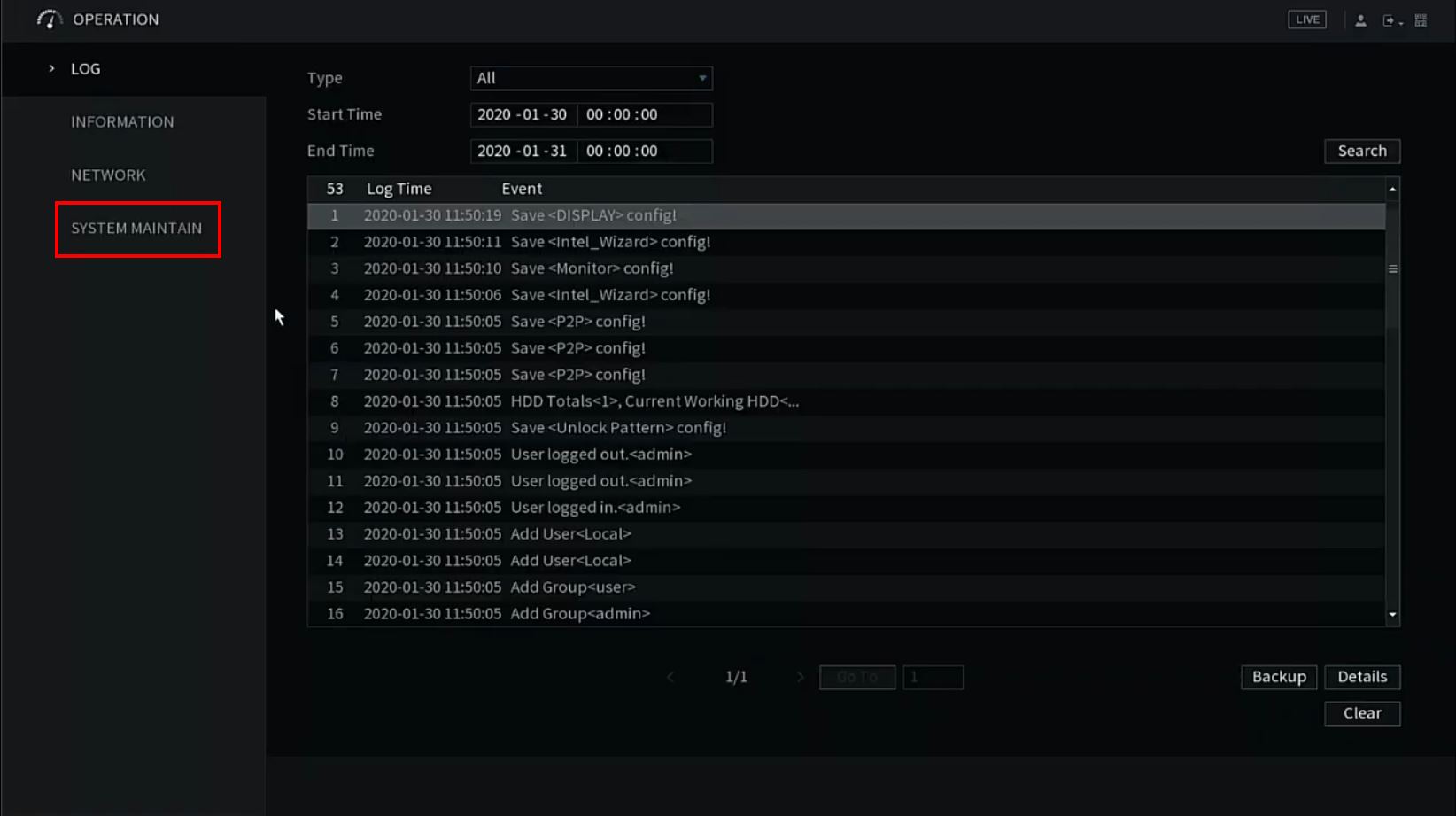The image size is (1456, 816).
Task: Select row 10 User logged out.<admin>
Action: click(846, 455)
